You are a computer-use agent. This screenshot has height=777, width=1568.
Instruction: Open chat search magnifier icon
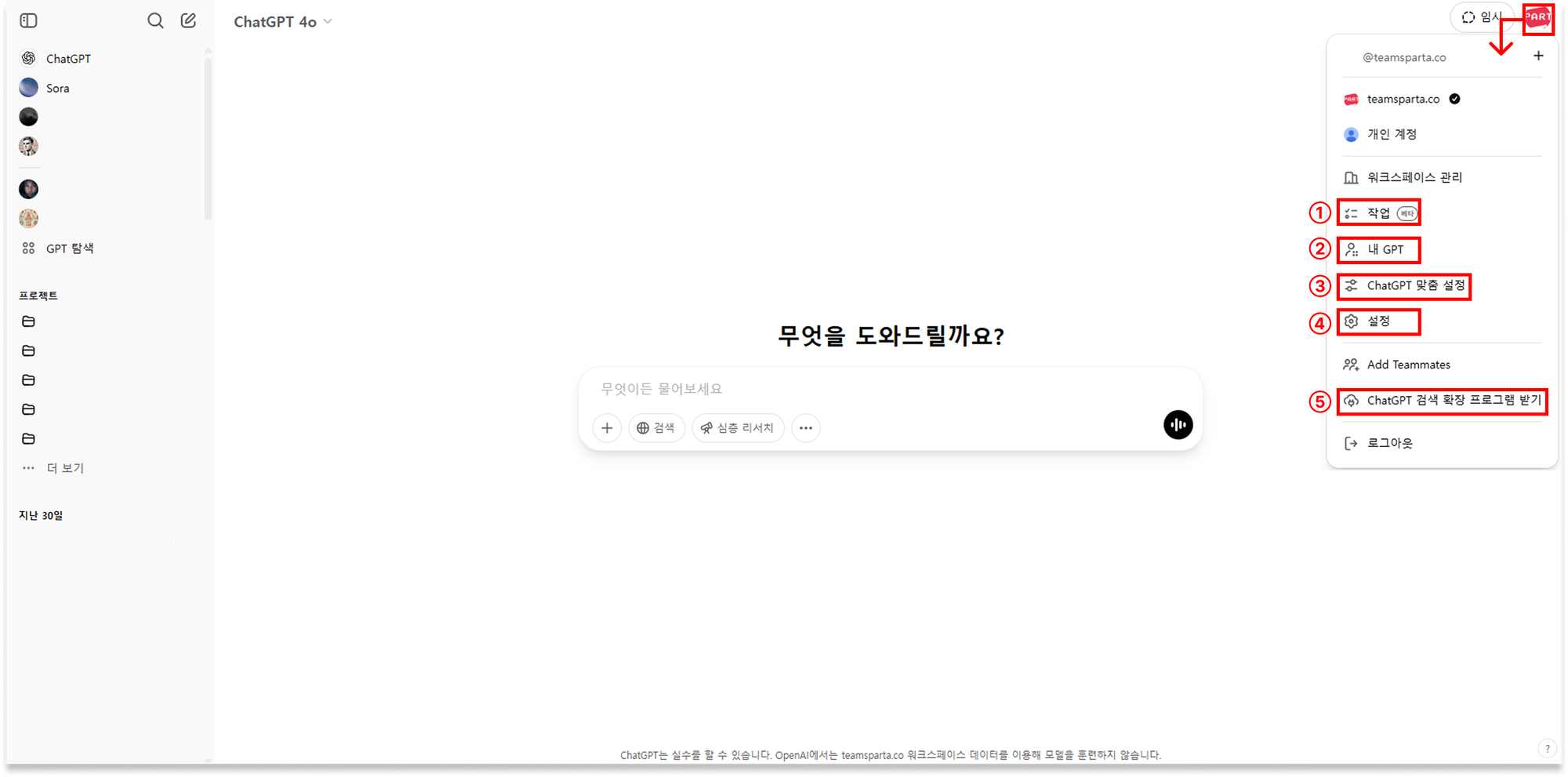pos(155,20)
